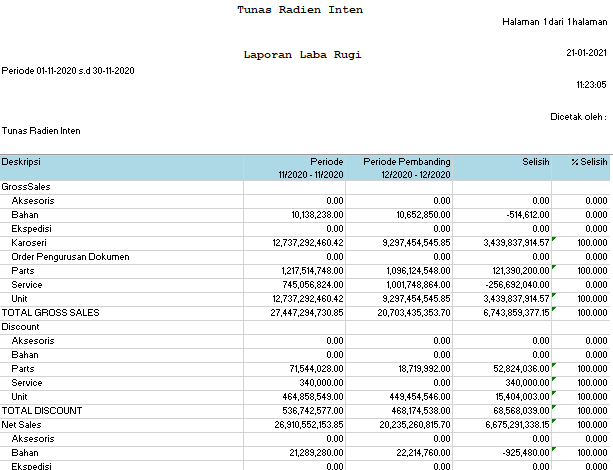Click the Service discount 340,000.00 in Periode column
613x470 pixels.
(x=321, y=383)
